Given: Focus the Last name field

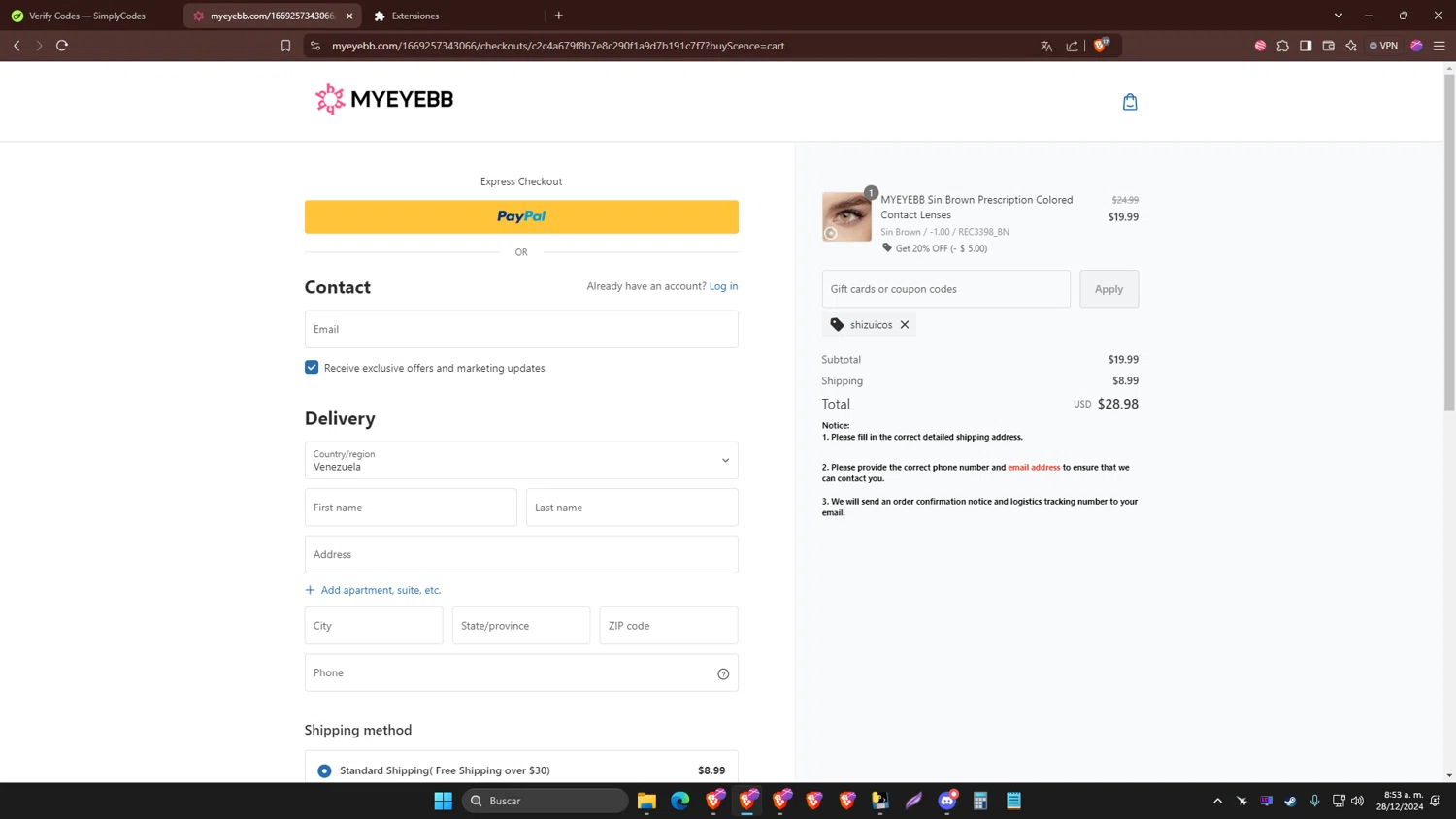Looking at the screenshot, I should coord(632,508).
